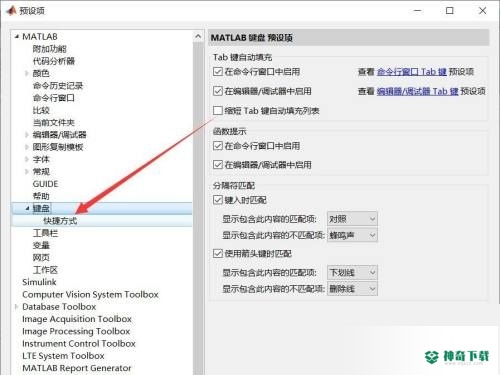
Task: Open the 蜂鸣声 mismatch dropdown
Action: pyautogui.click(x=352, y=235)
